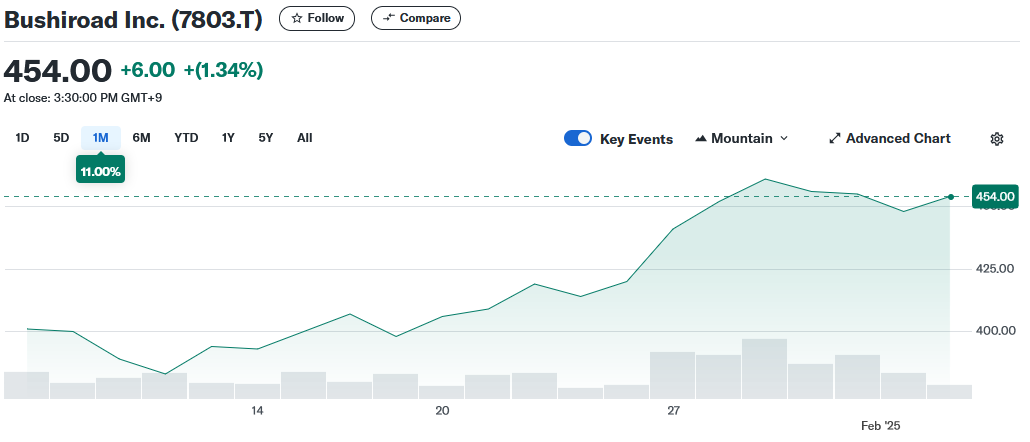Image resolution: width=1030 pixels, height=442 pixels.
Task: Open chart settings gear icon
Action: click(x=996, y=139)
